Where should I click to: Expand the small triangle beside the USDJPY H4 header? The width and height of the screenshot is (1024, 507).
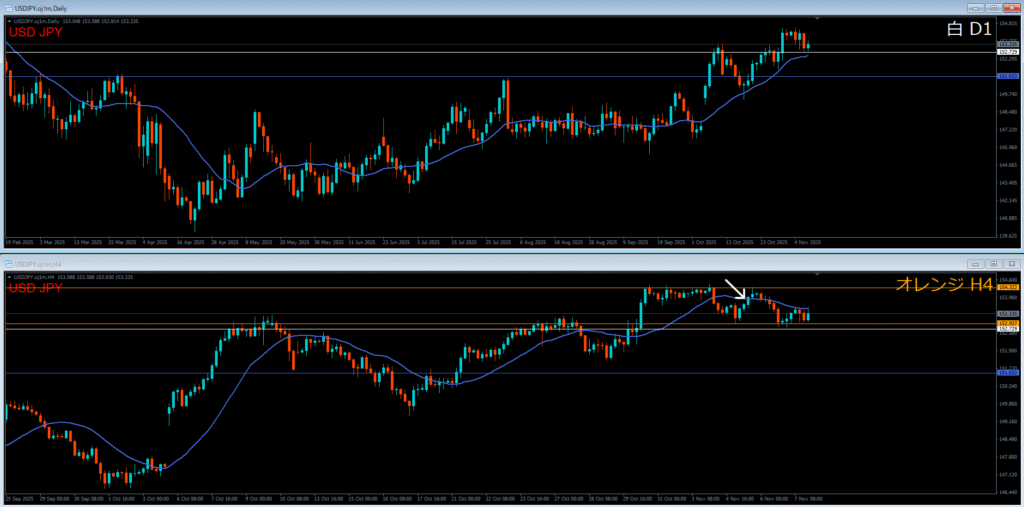click(x=8, y=275)
